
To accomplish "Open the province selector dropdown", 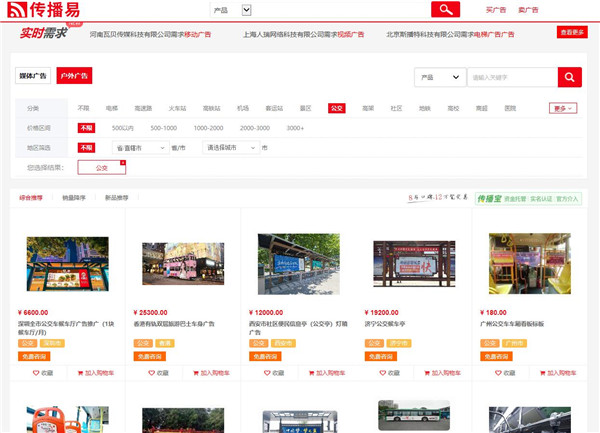I will tap(139, 148).
